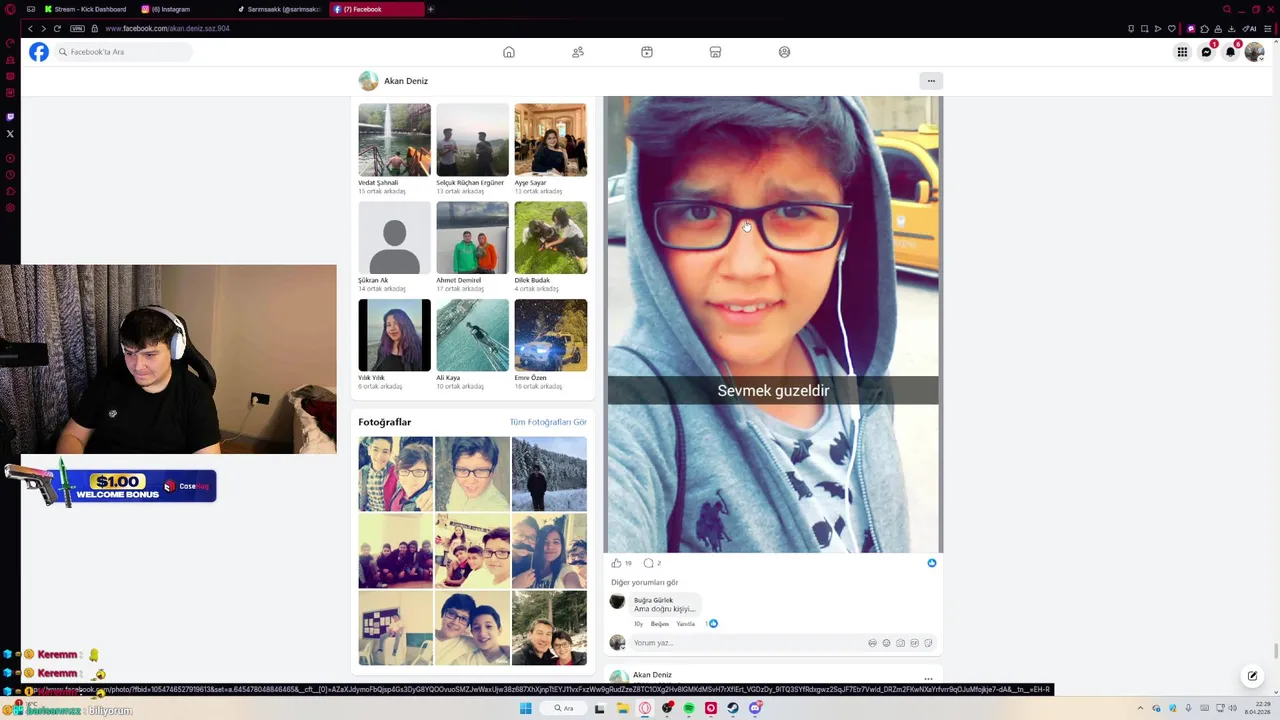Click 'Beğen' under Buğra Gürlek's comment

pyautogui.click(x=660, y=624)
